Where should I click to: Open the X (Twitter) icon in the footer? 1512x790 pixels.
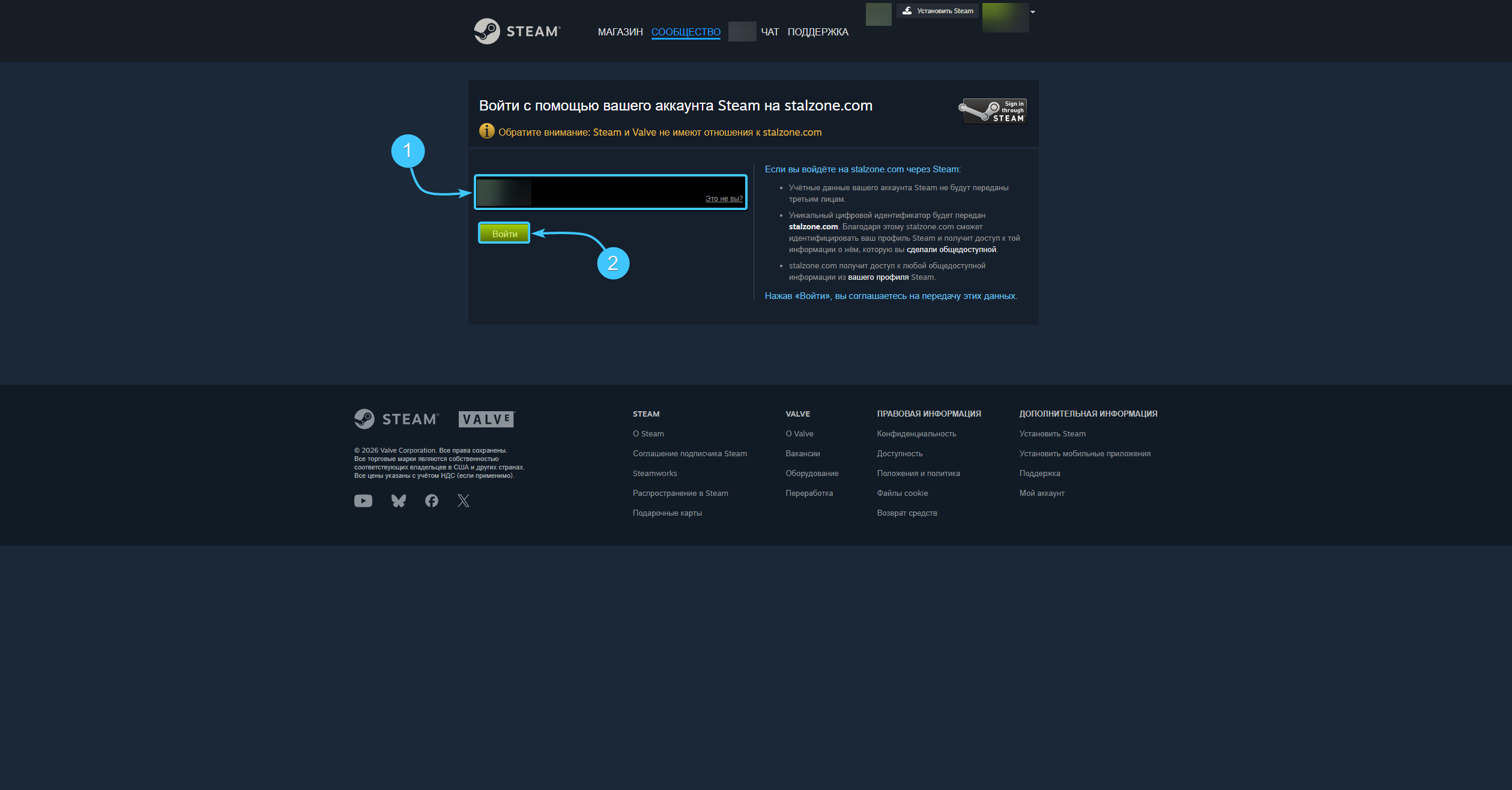coord(464,501)
